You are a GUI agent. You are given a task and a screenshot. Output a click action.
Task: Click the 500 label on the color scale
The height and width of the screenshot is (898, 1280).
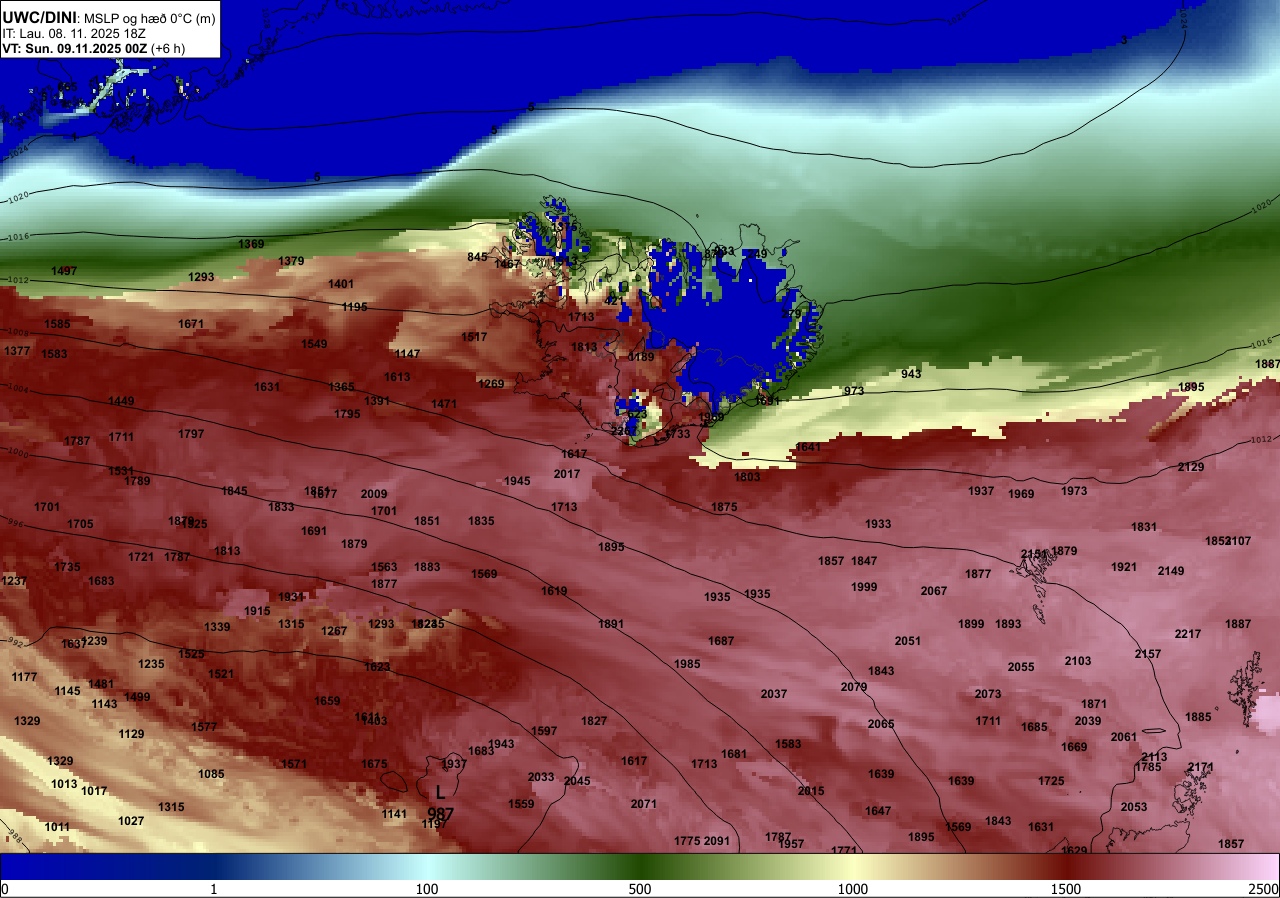point(640,889)
